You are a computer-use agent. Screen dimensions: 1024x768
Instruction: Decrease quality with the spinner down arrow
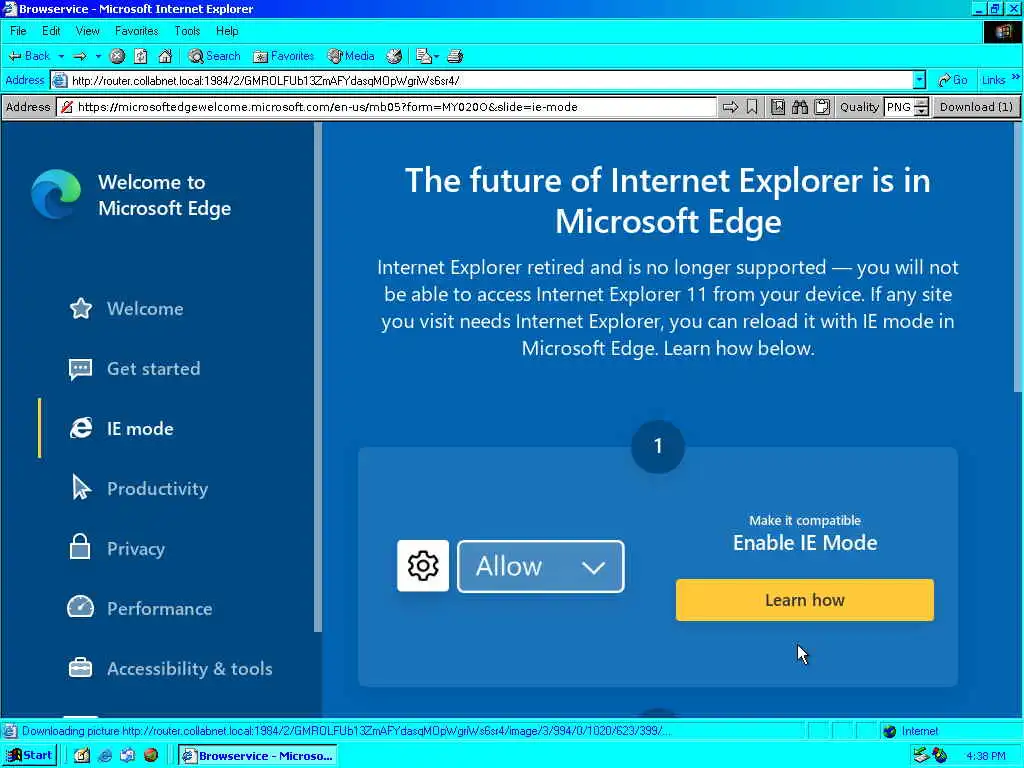point(921,112)
